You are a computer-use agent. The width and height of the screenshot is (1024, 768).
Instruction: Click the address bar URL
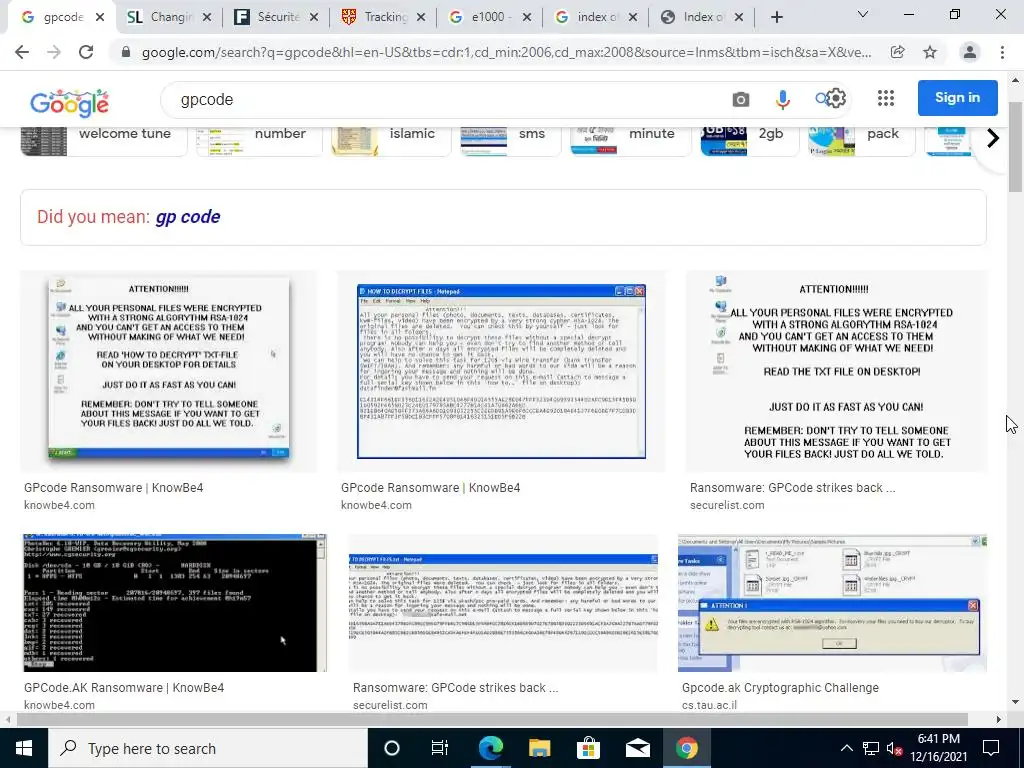506,52
